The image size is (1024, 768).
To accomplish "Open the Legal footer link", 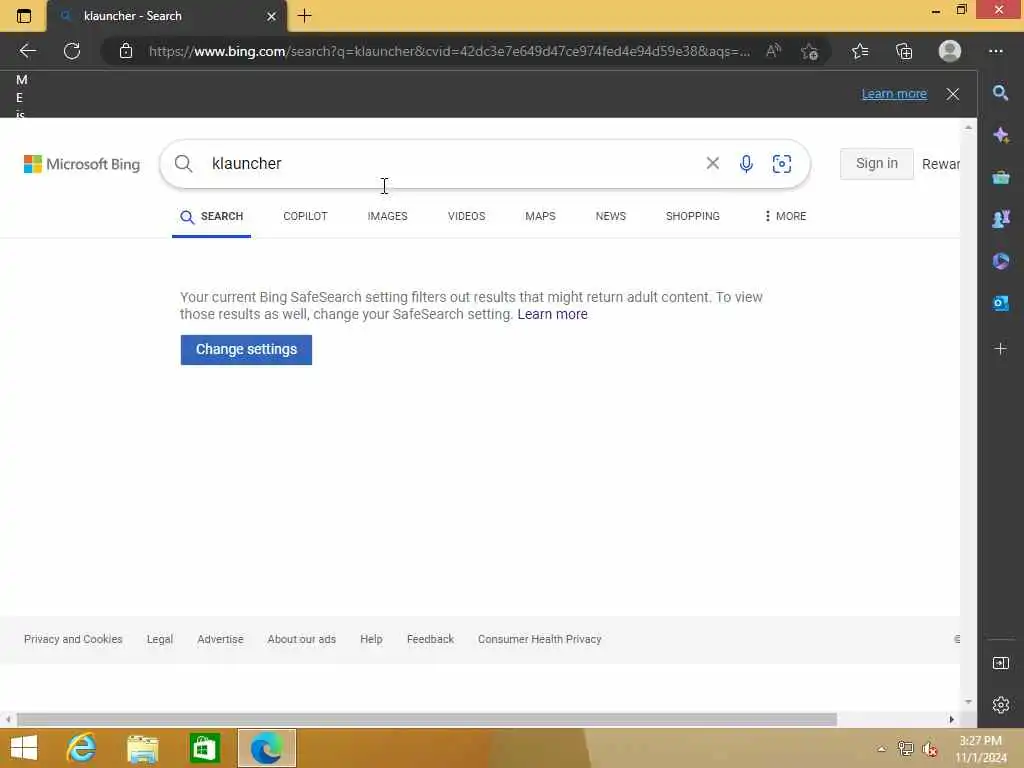I will coord(160,639).
